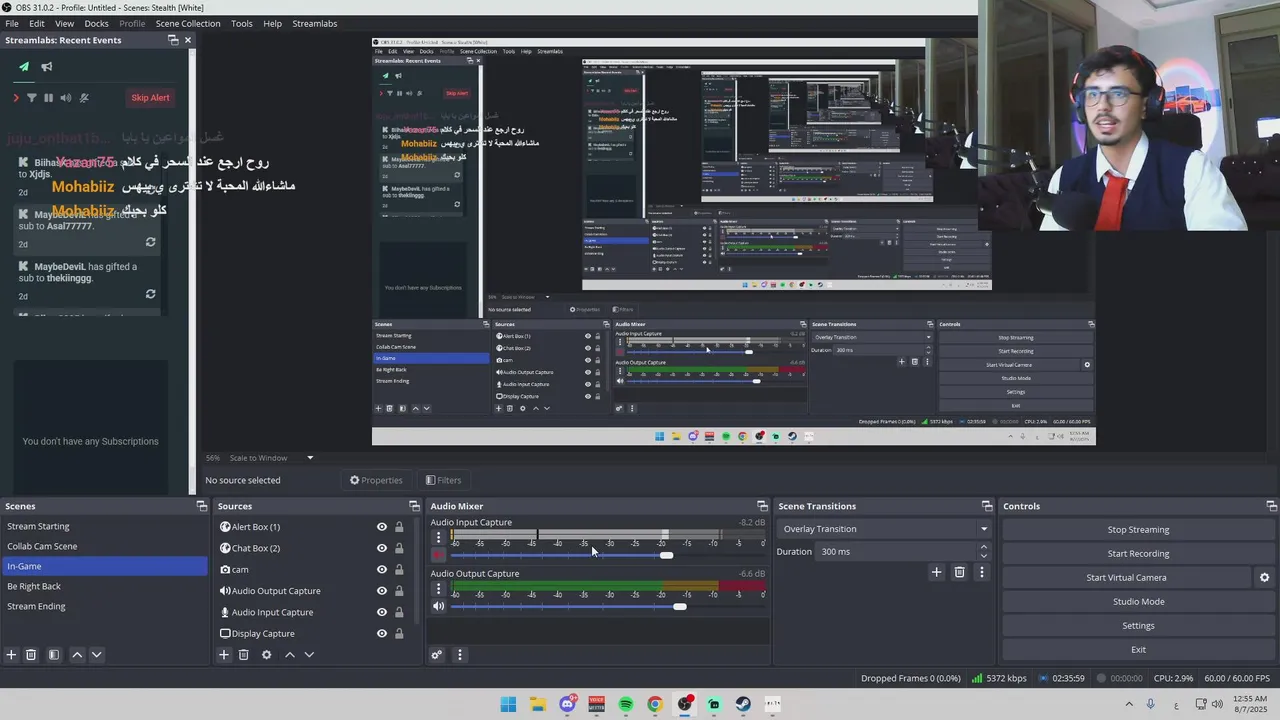Open source properties gear in Sources toolbar
The image size is (1280, 720).
point(266,655)
